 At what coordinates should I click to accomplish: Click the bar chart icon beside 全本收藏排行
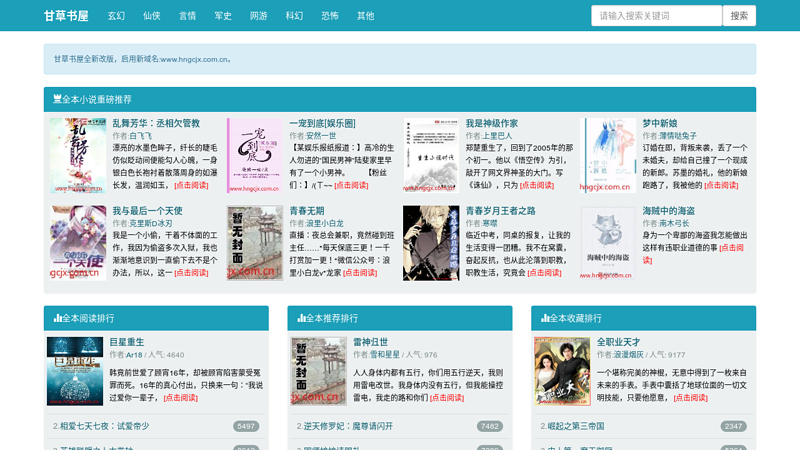545,318
